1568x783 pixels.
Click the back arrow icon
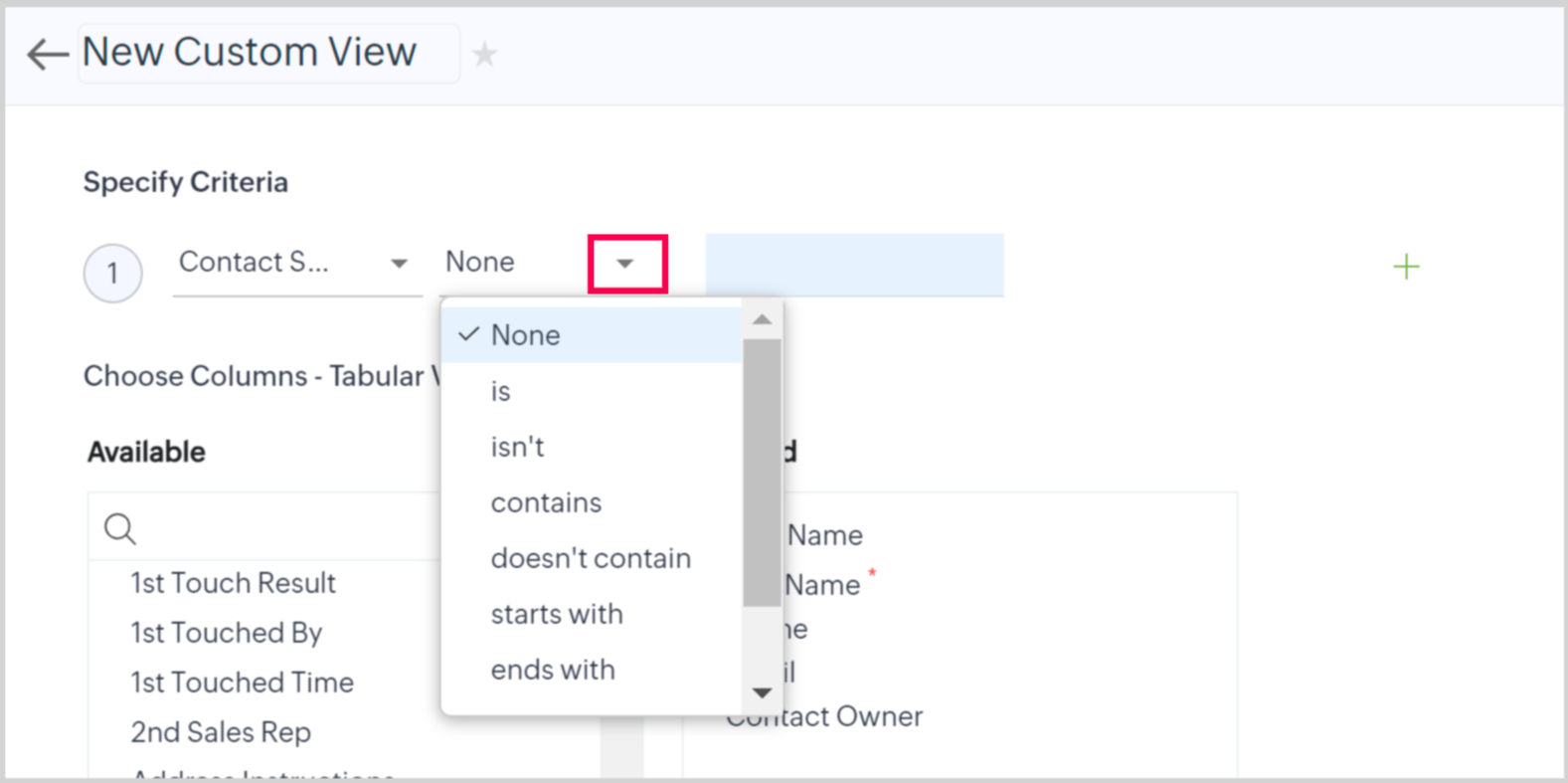(47, 54)
